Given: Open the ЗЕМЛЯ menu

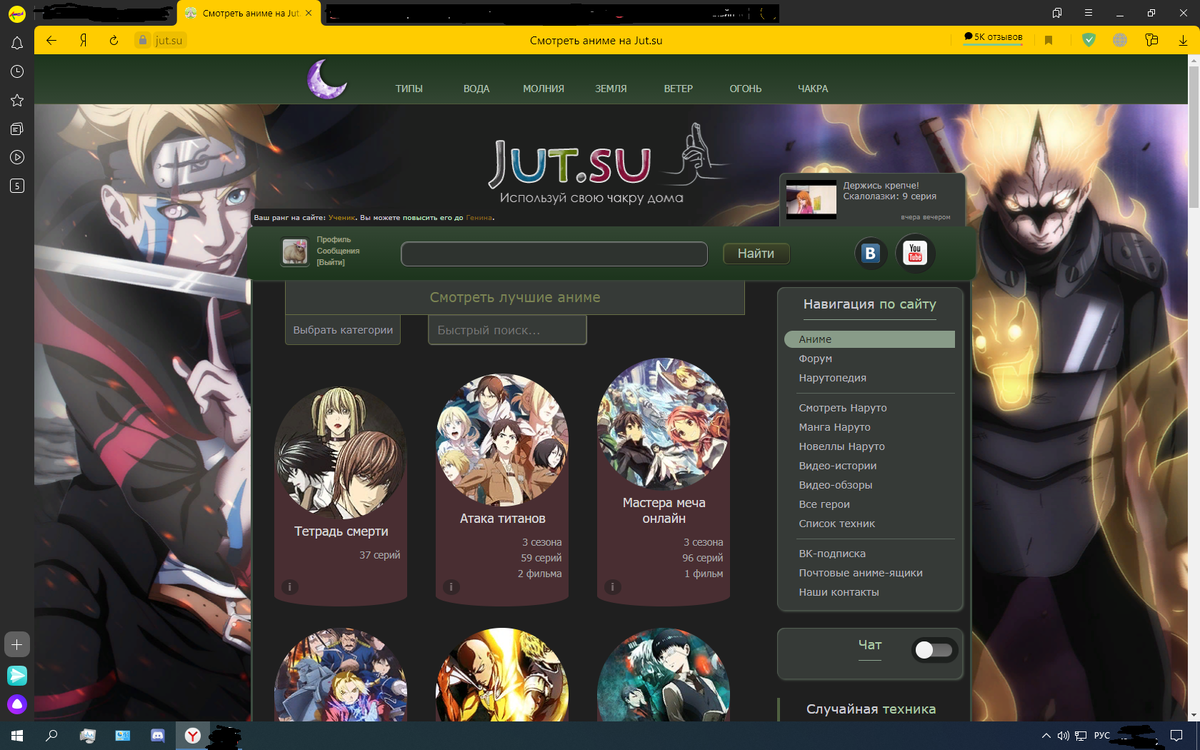Looking at the screenshot, I should pyautogui.click(x=611, y=89).
